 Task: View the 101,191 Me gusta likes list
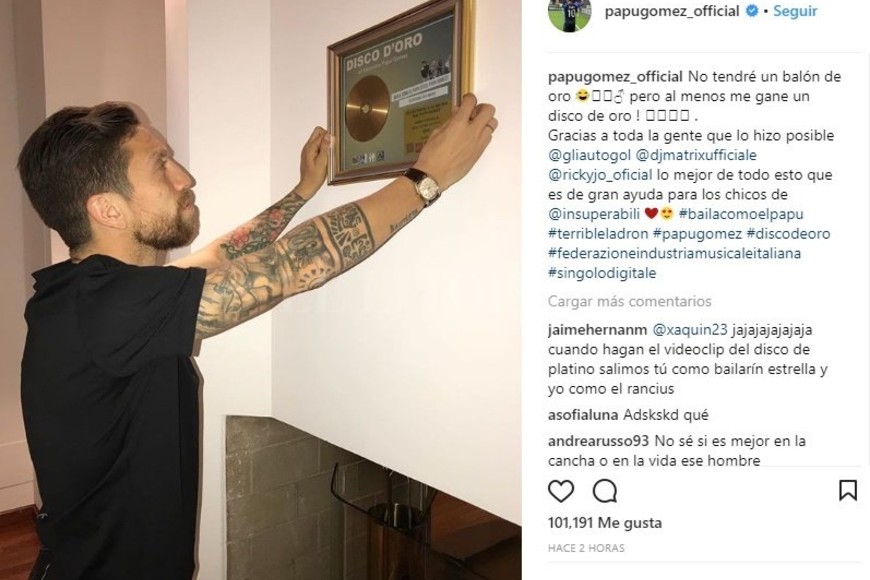[605, 523]
